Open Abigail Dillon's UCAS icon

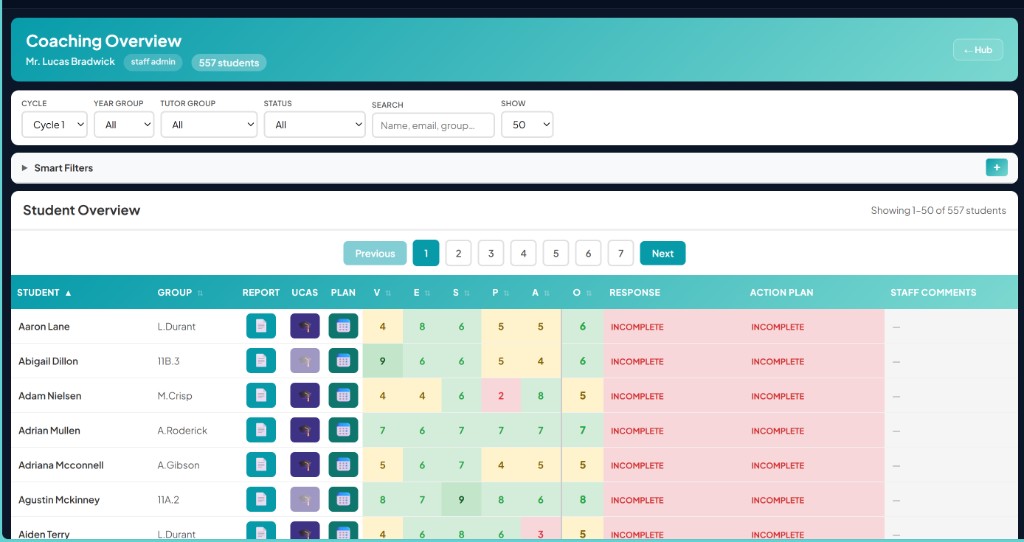tap(304, 361)
